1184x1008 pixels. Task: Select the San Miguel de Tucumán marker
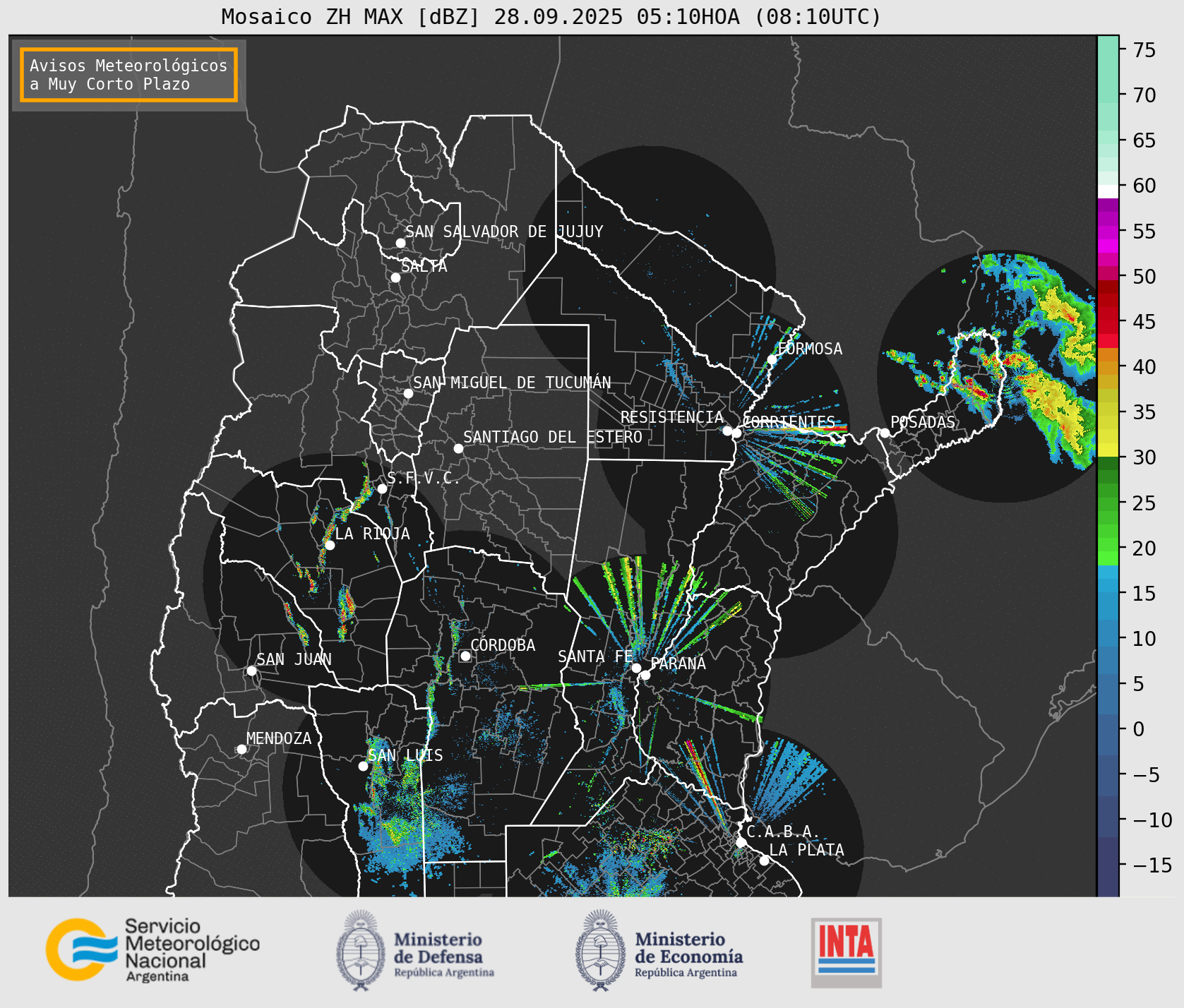coord(408,393)
